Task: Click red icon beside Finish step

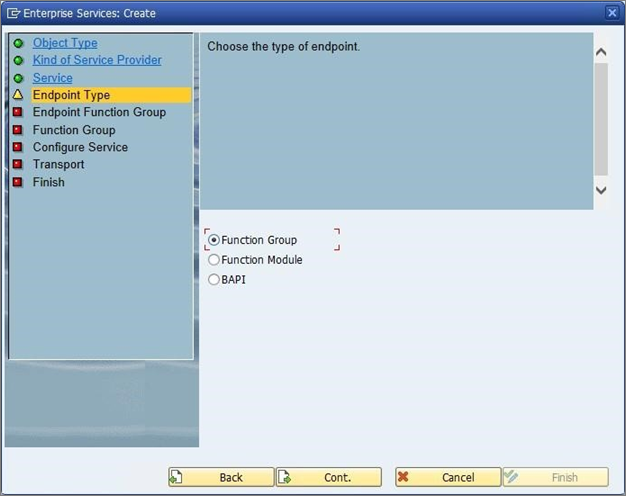Action: pyautogui.click(x=18, y=182)
